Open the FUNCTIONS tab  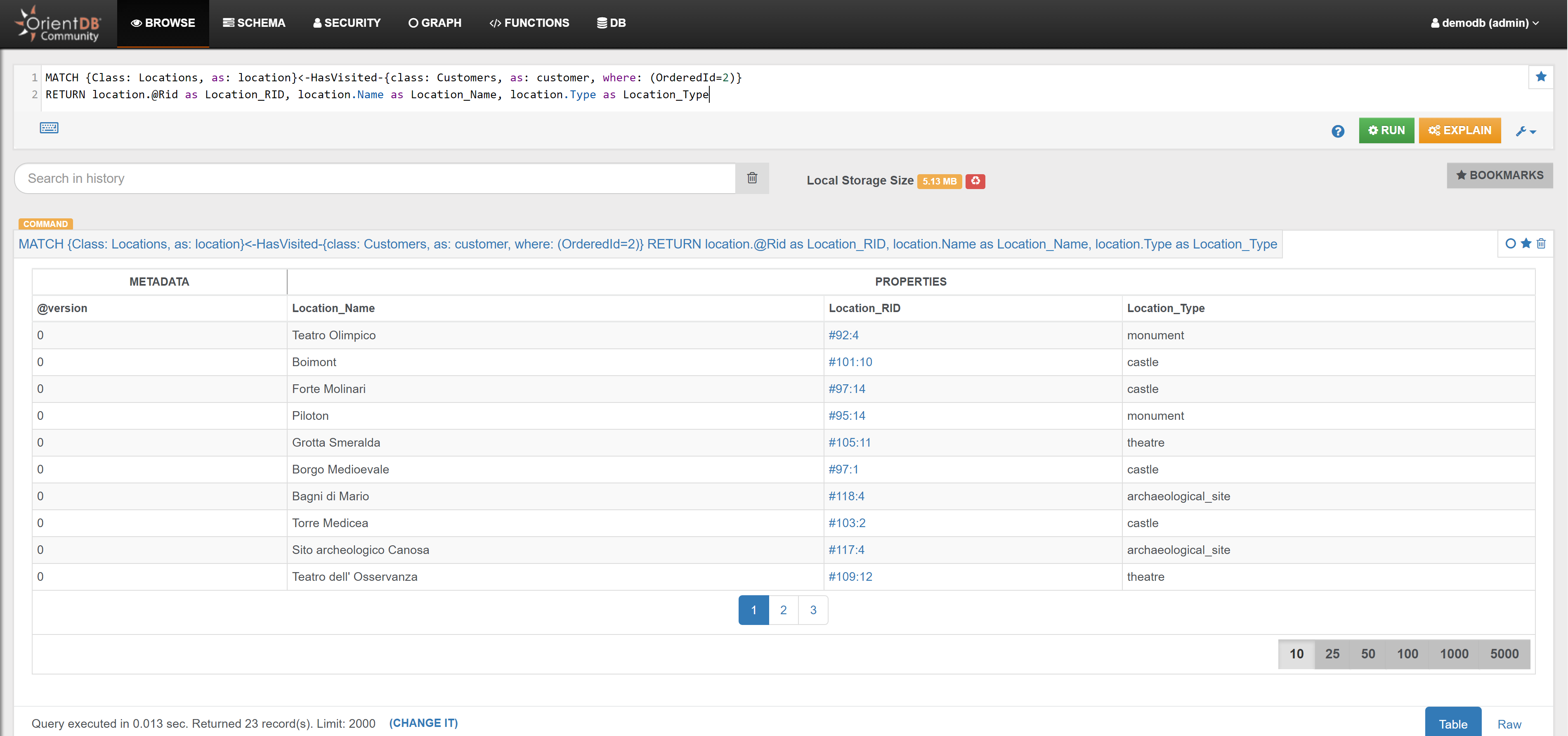click(x=529, y=23)
